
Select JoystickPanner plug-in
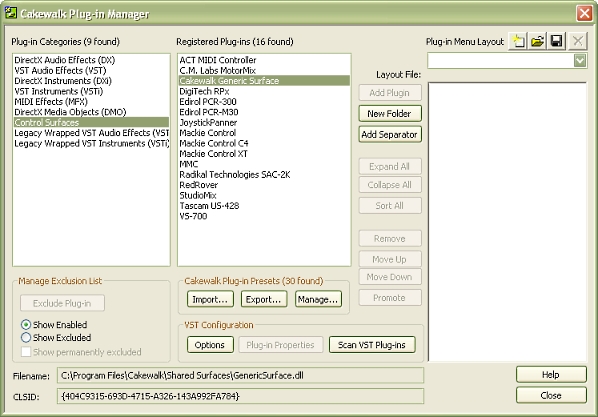tap(264, 122)
